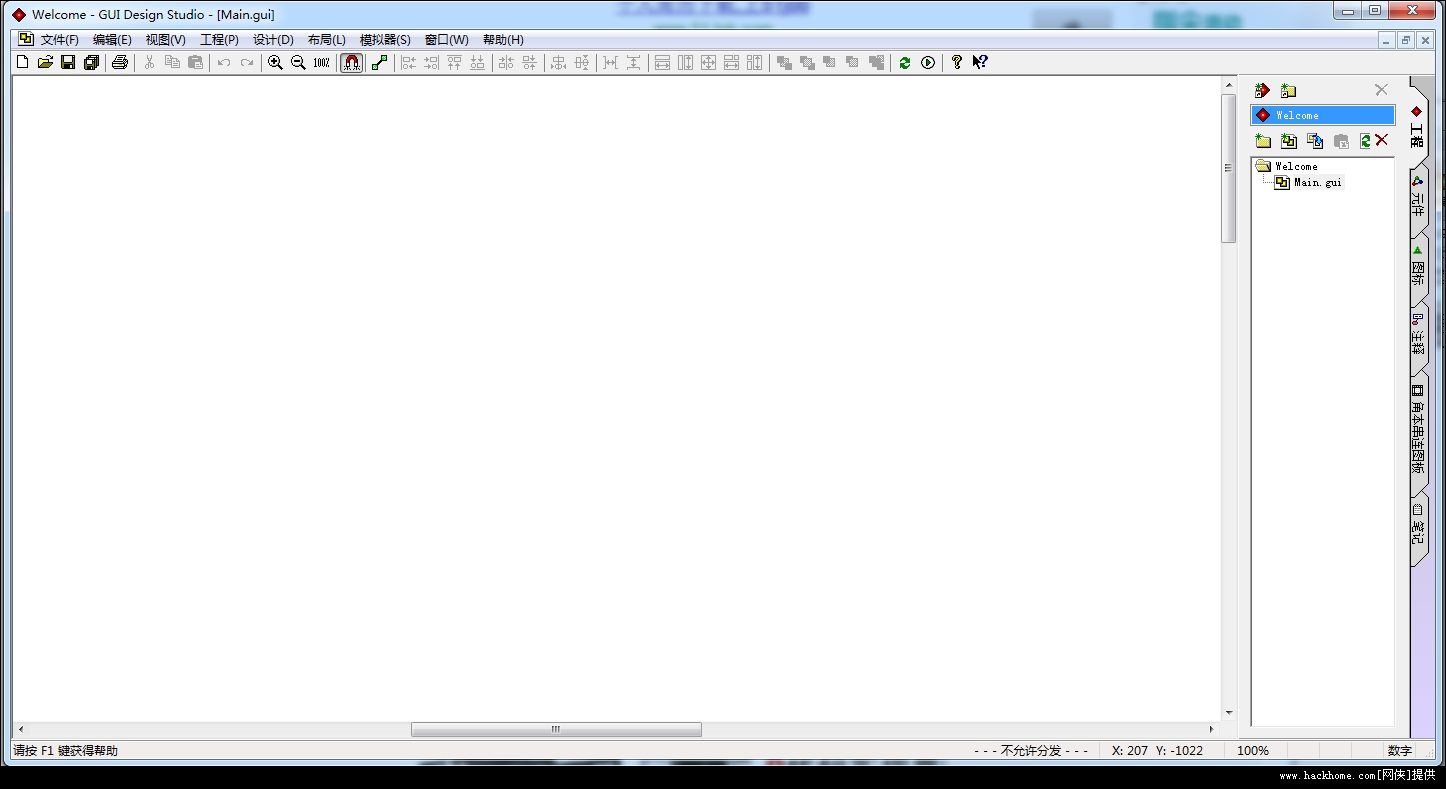The image size is (1446, 789).
Task: Open the 视图(V) menu
Action: click(x=165, y=40)
